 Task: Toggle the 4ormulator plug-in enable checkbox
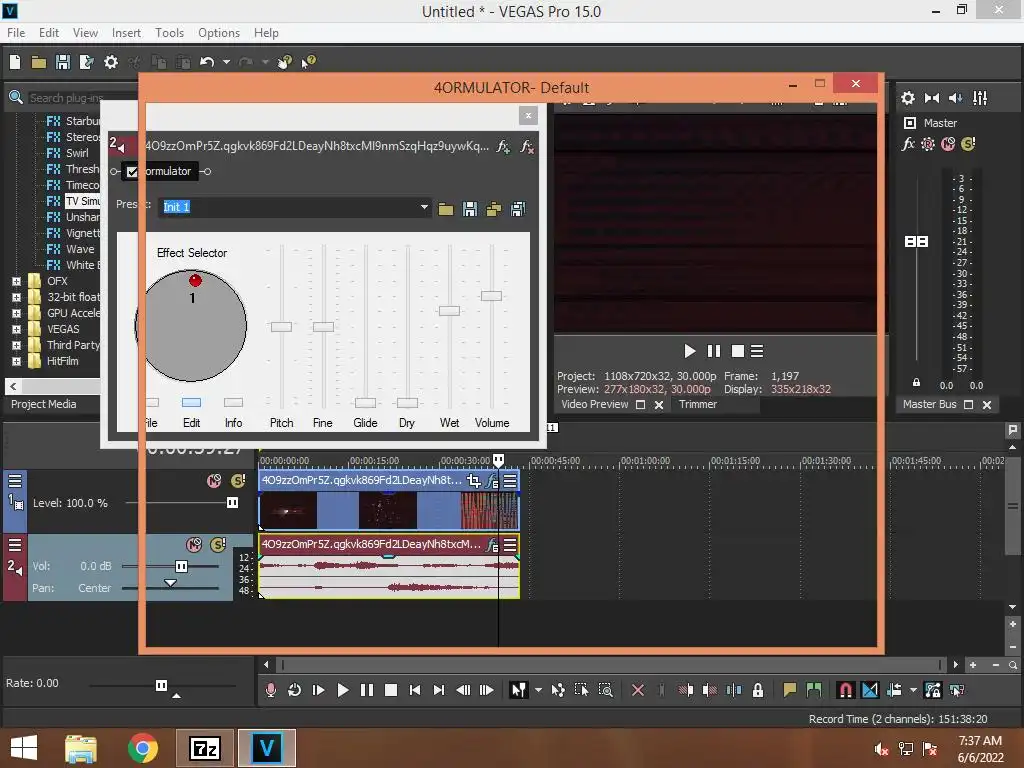point(132,172)
